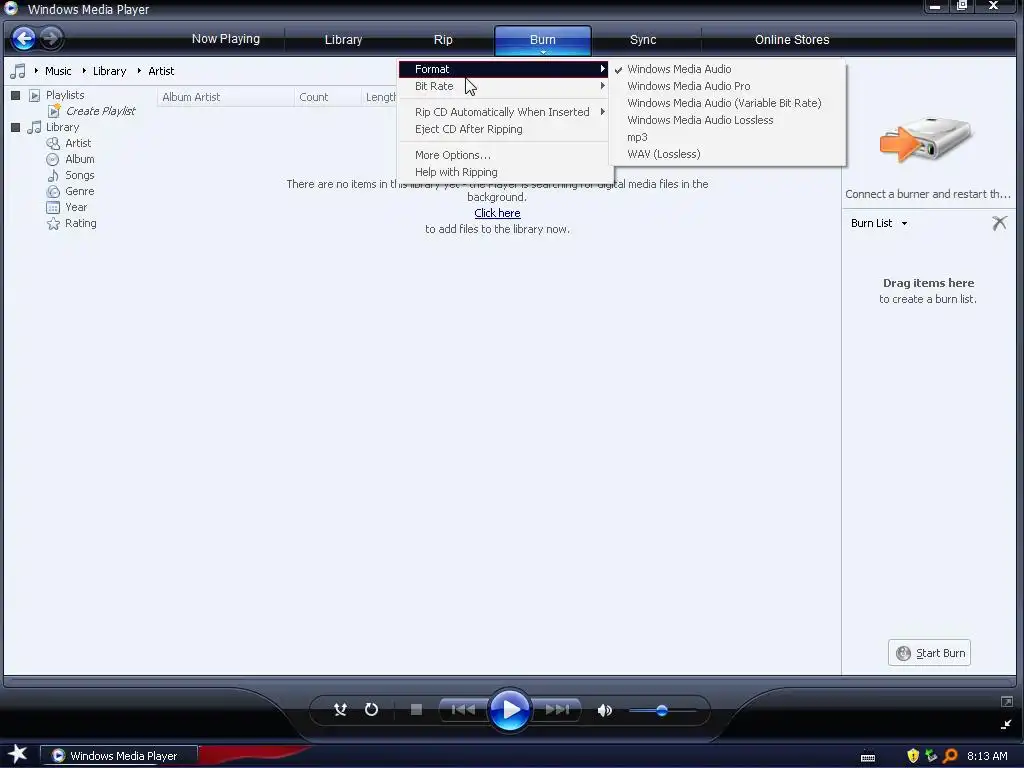Open the Library breadcrumb dropdown arrow
The image size is (1024, 768).
click(x=84, y=71)
